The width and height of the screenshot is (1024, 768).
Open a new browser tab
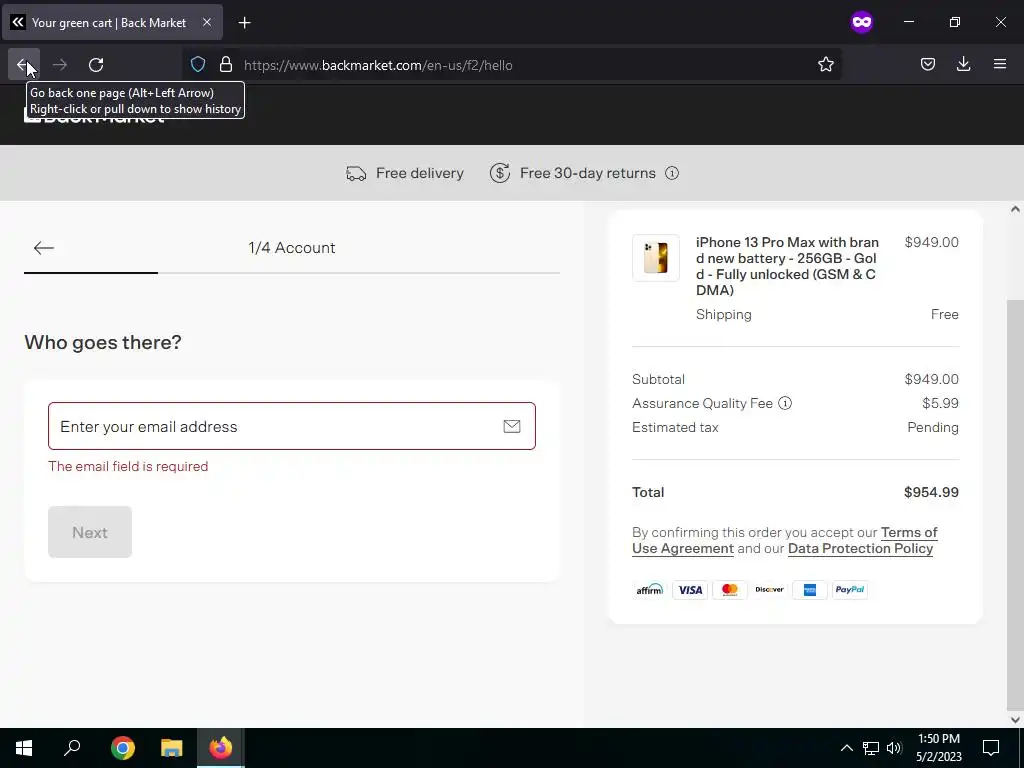244,23
